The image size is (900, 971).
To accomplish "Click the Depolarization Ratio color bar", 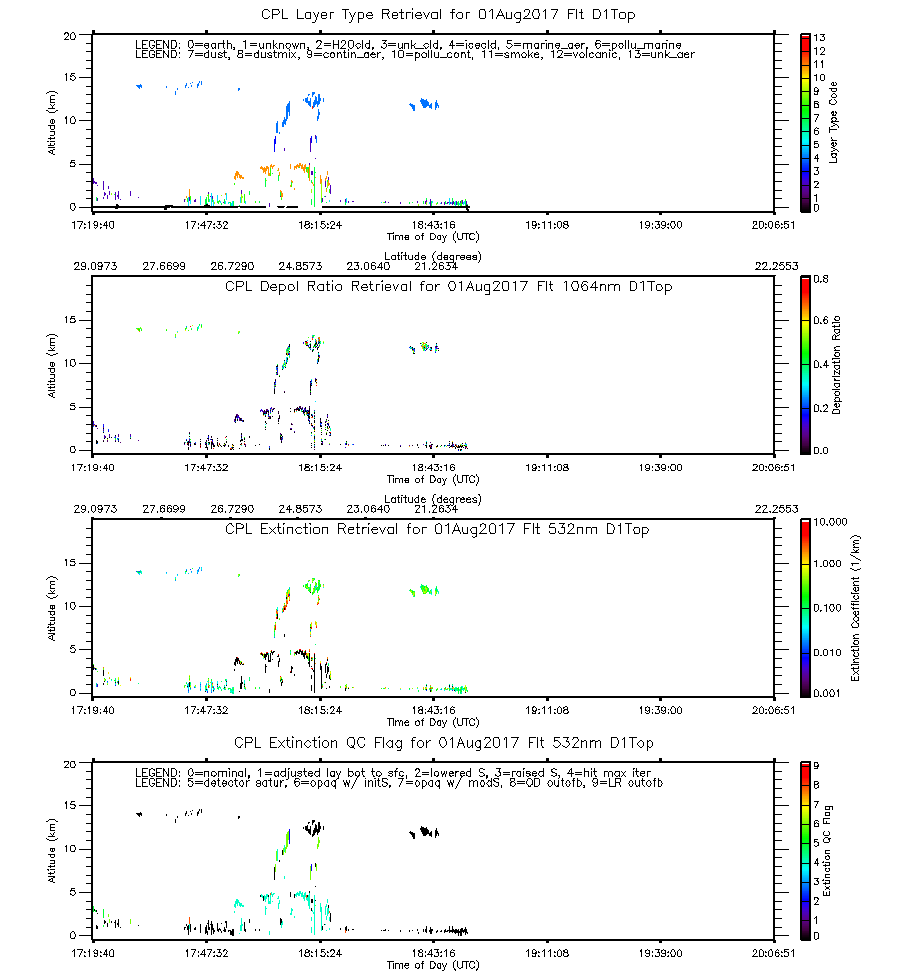I will [805, 365].
